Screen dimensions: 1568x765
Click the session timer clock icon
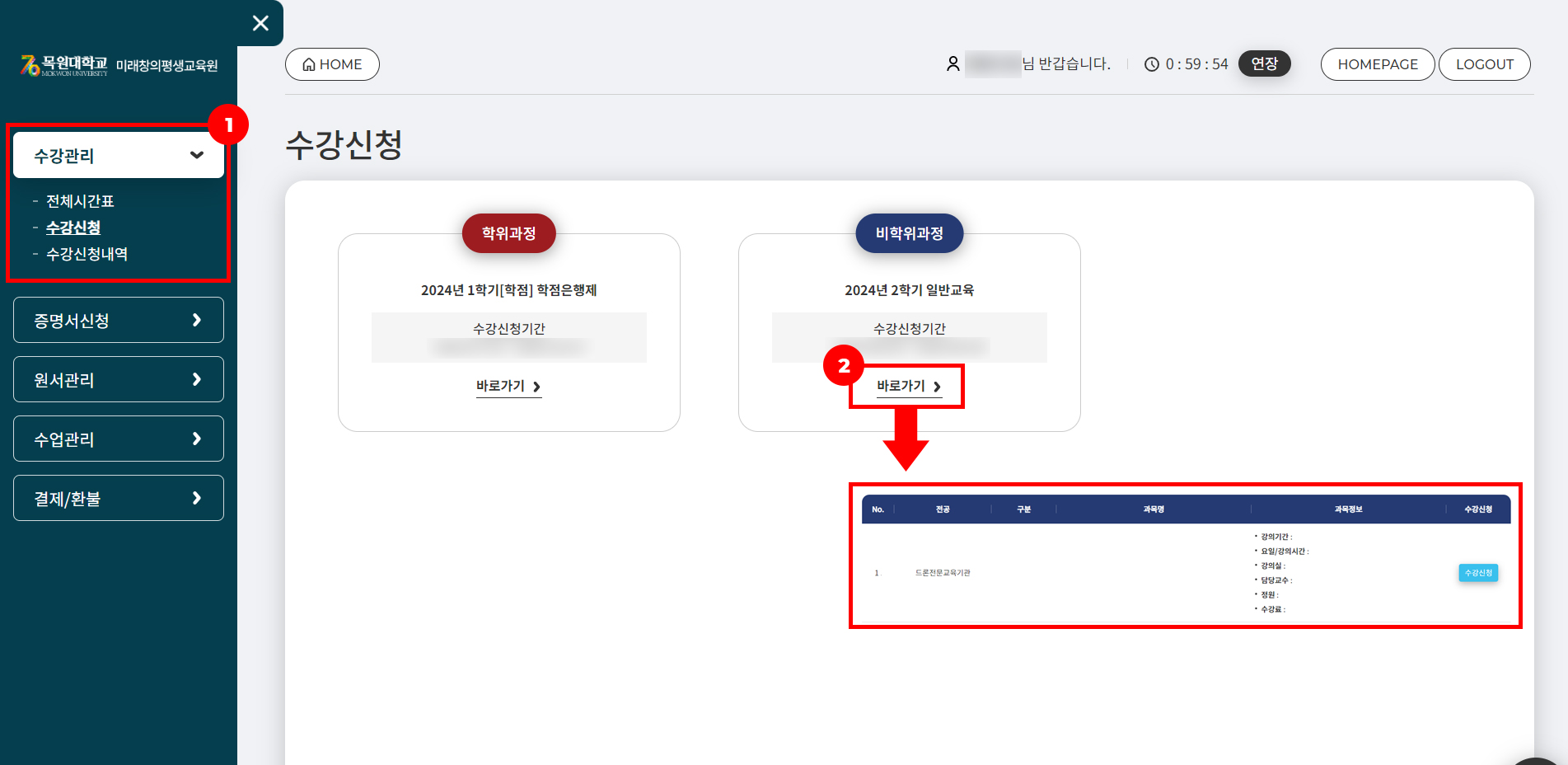(1152, 64)
